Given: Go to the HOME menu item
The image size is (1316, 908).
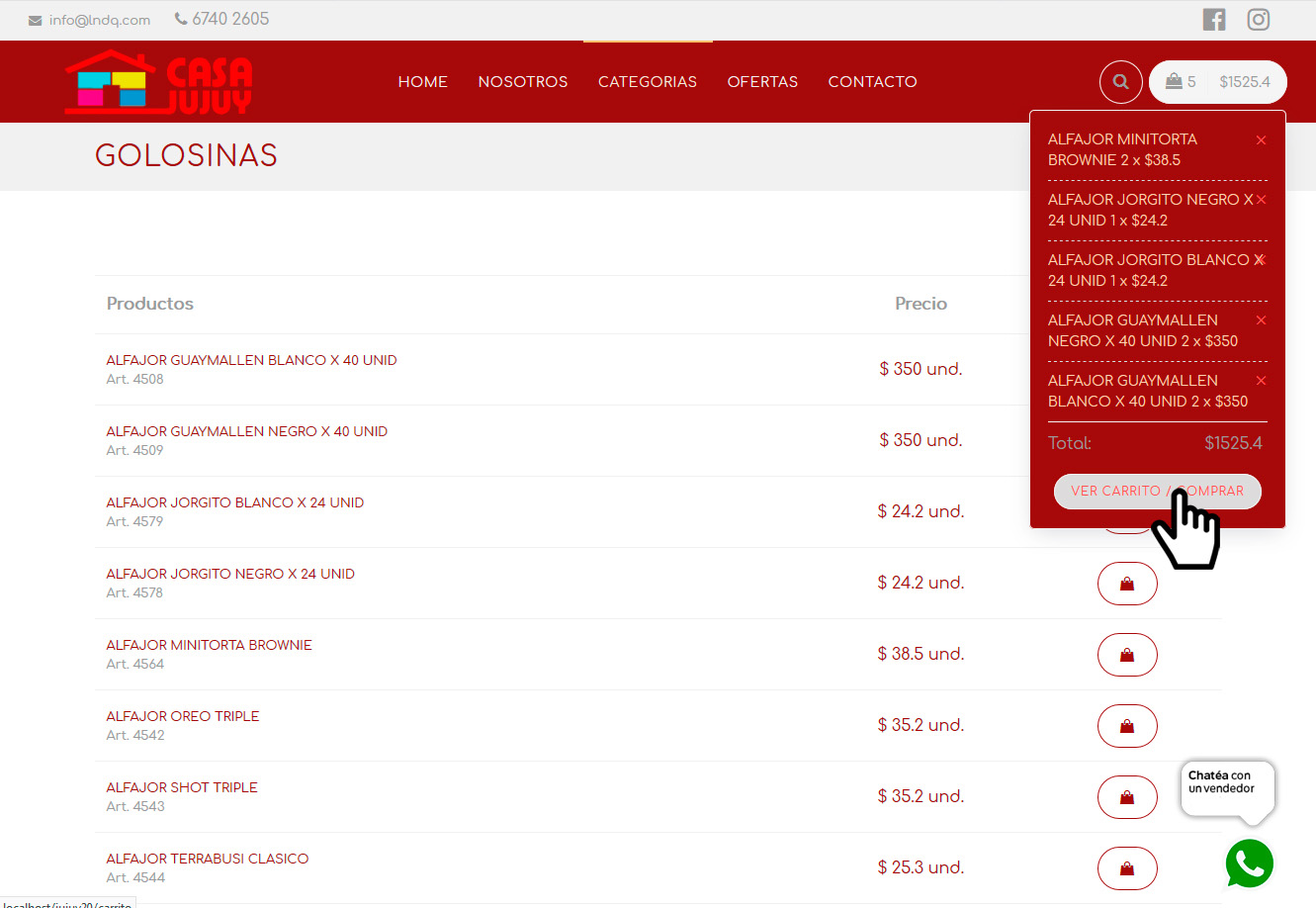Looking at the screenshot, I should [423, 82].
